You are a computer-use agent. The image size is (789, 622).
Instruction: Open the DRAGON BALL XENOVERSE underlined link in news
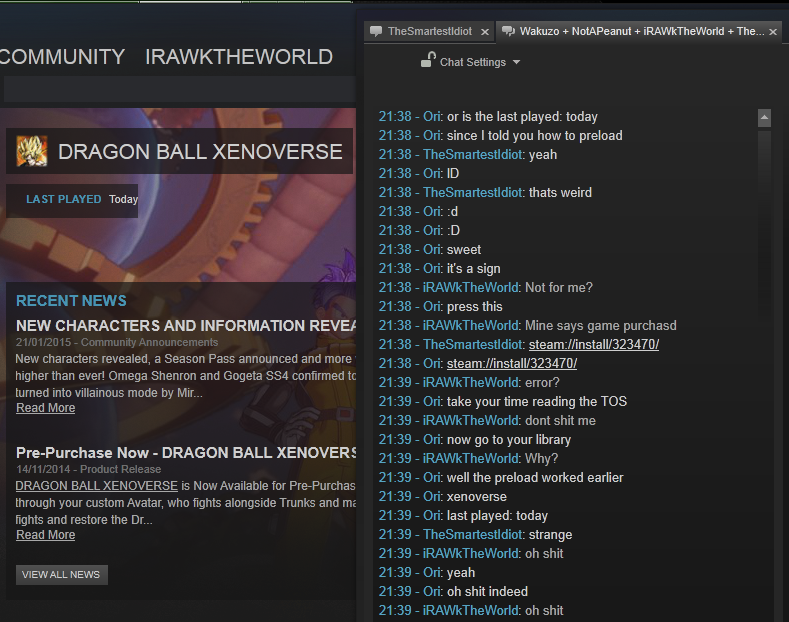(97, 486)
